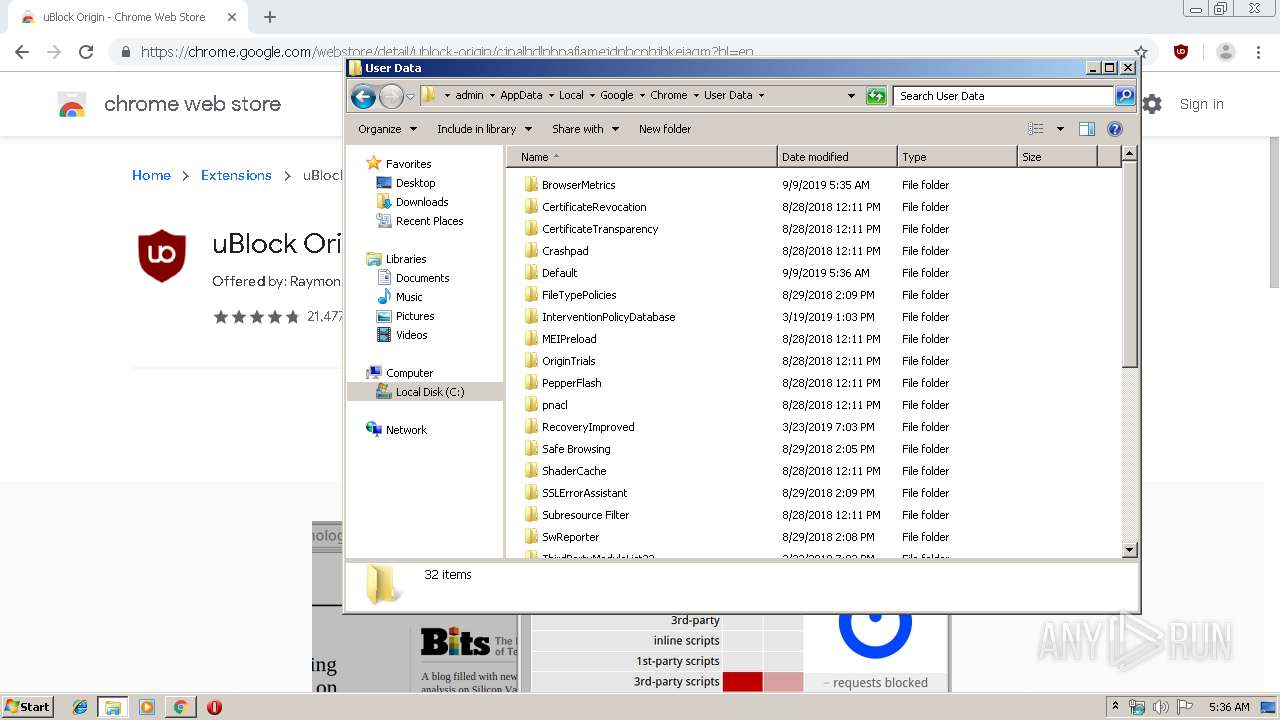Click the change view icon in Explorer toolbar
Screen dimensions: 1280x720
tap(1036, 129)
